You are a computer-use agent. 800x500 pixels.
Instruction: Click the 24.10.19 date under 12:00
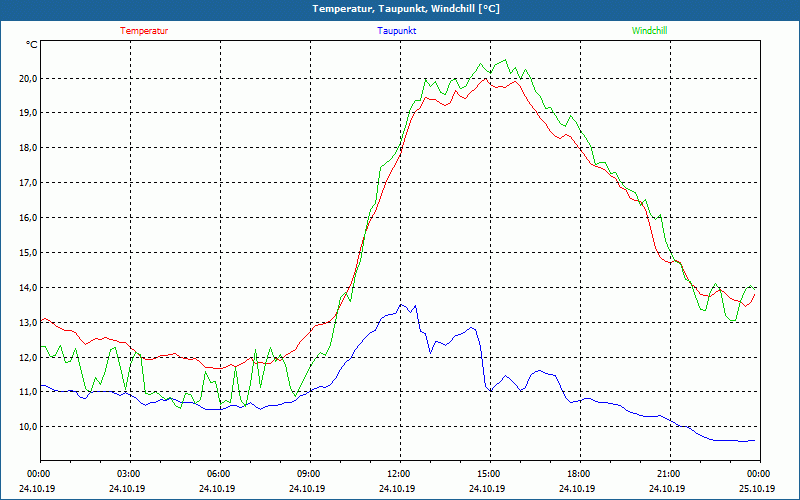click(397, 488)
